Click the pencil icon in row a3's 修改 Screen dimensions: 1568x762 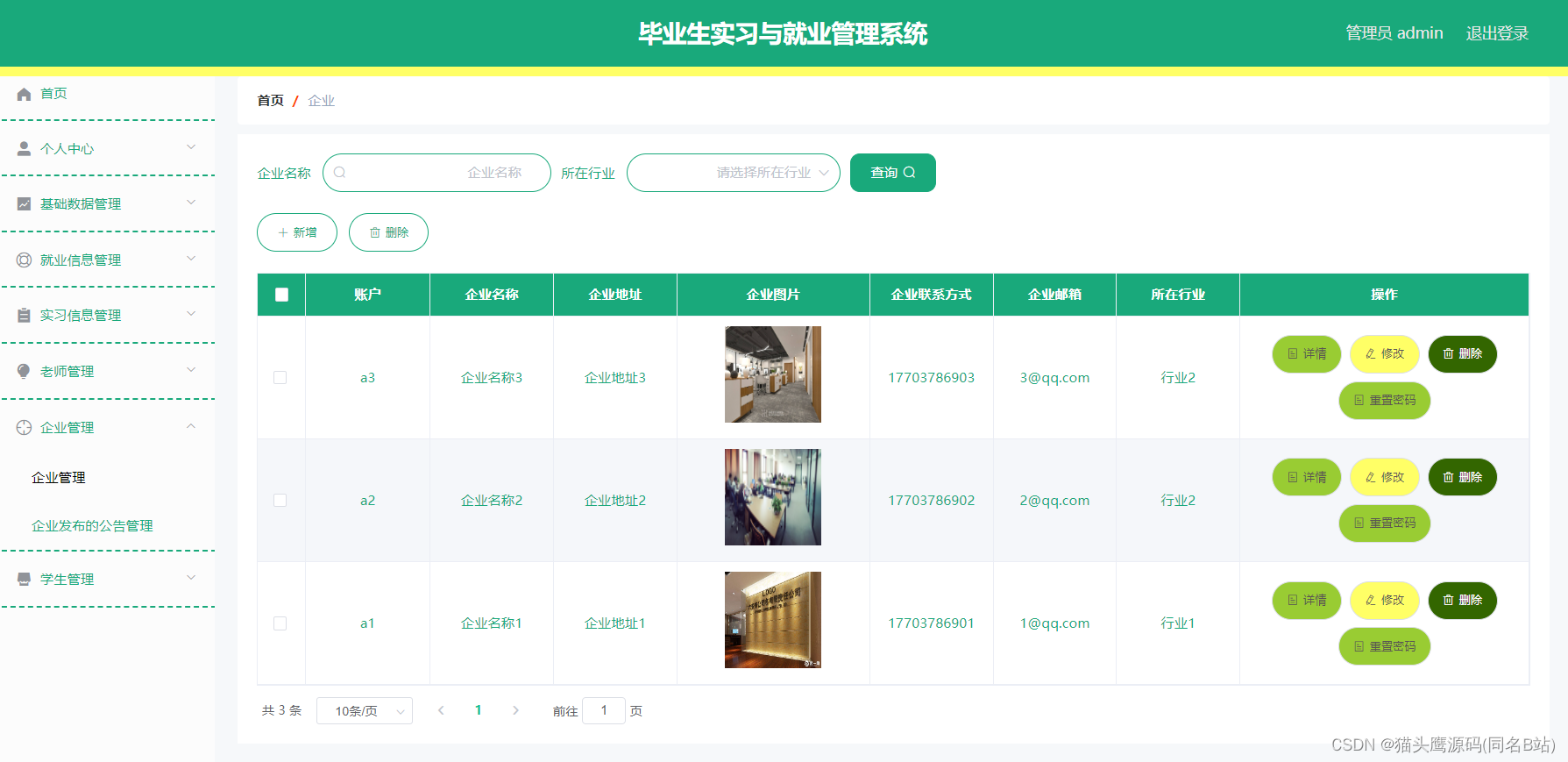1371,353
